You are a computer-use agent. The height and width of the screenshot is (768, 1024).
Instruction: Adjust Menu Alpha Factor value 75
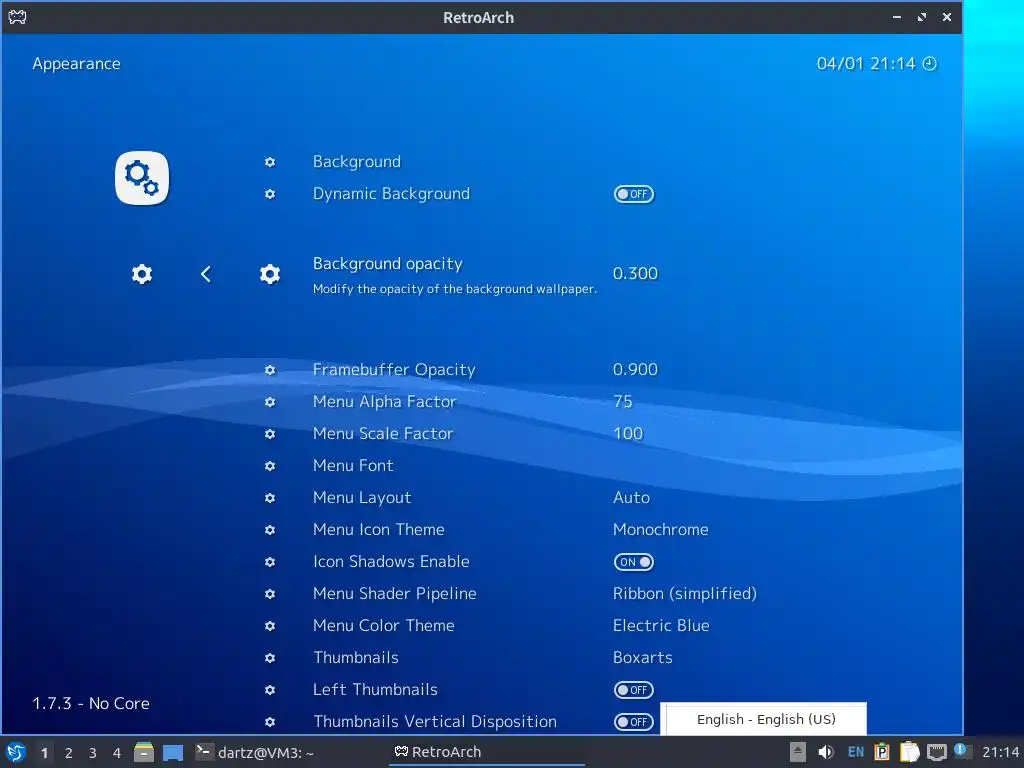623,402
